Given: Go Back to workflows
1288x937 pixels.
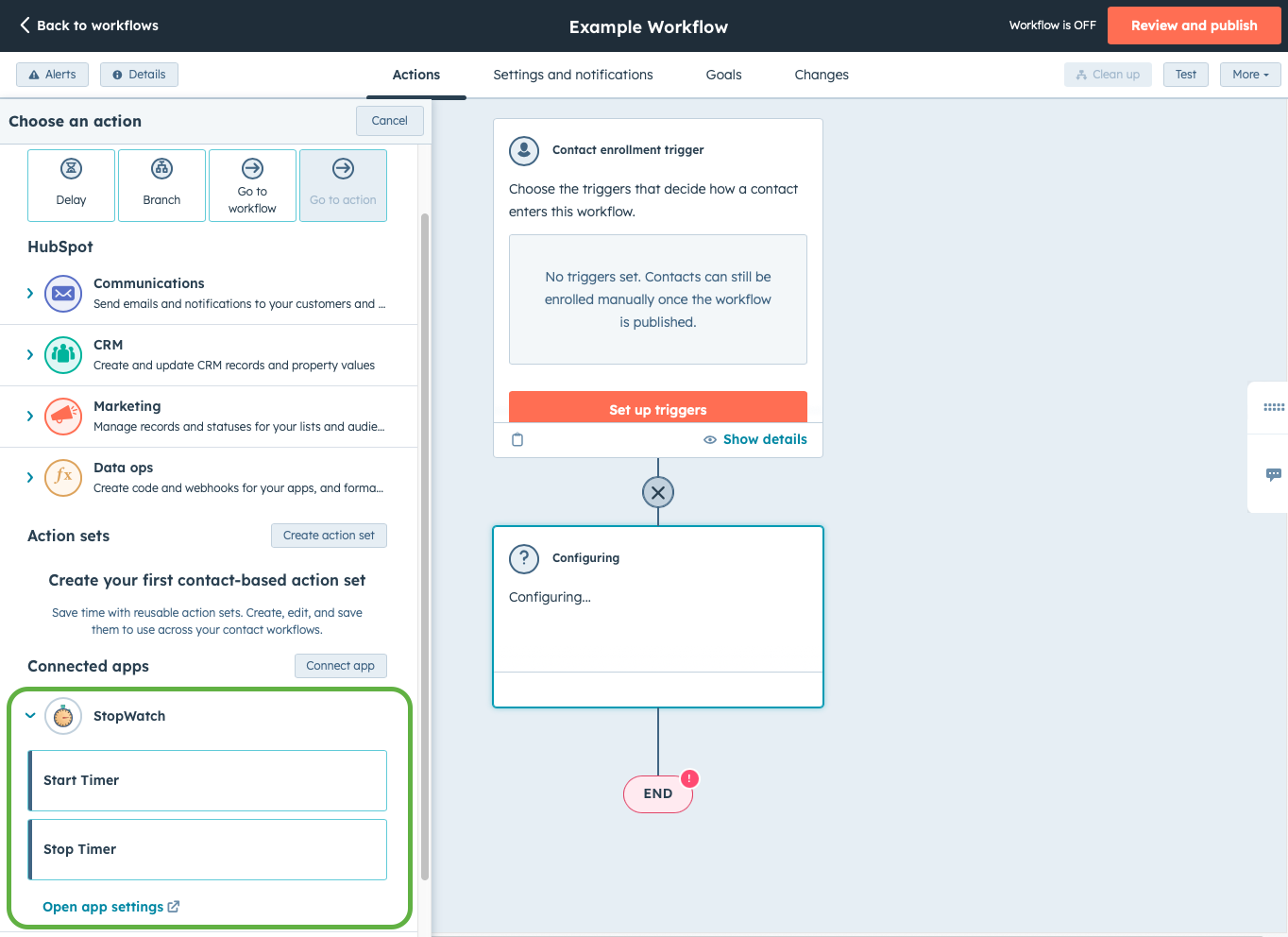Looking at the screenshot, I should point(89,26).
